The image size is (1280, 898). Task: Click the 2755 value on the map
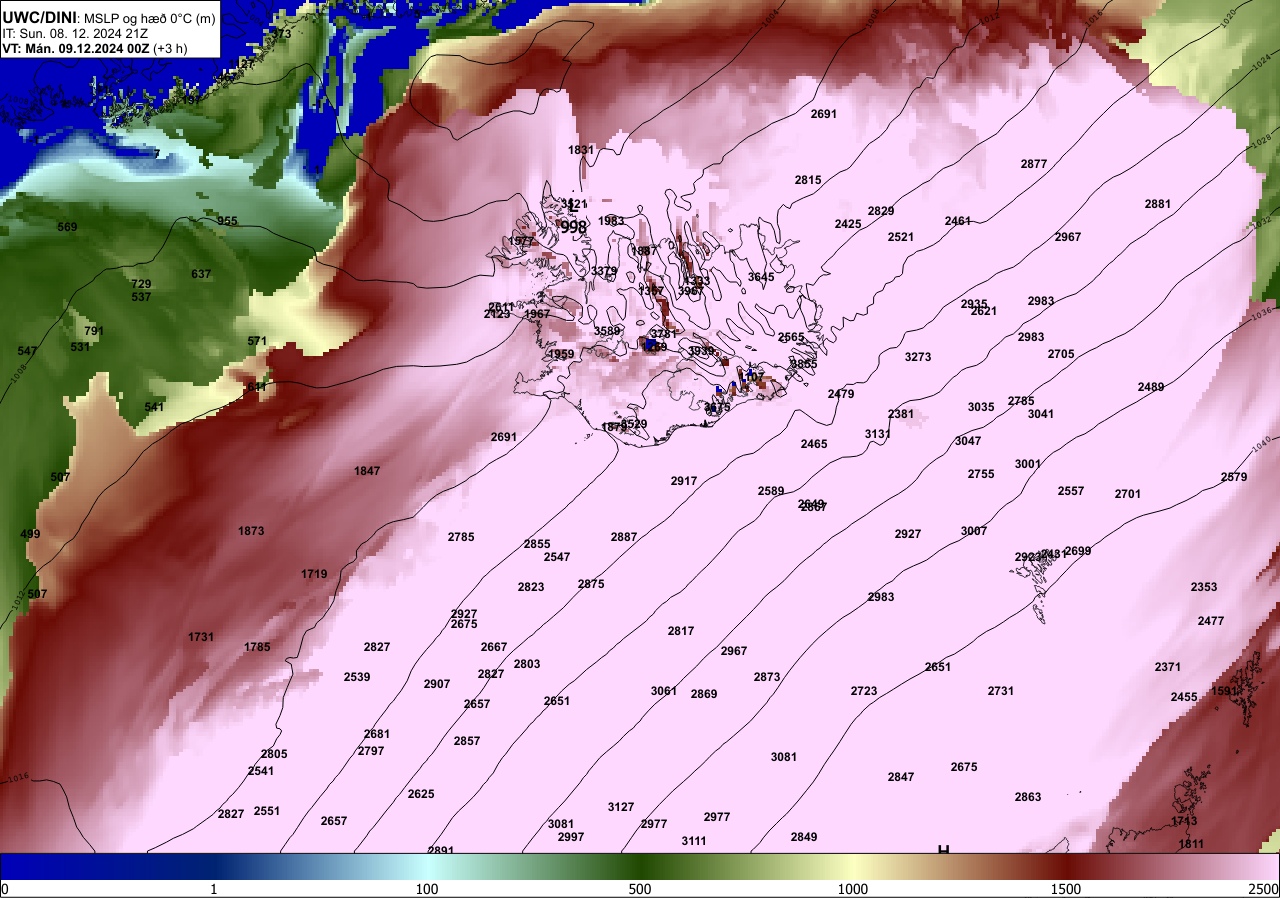pyautogui.click(x=981, y=474)
